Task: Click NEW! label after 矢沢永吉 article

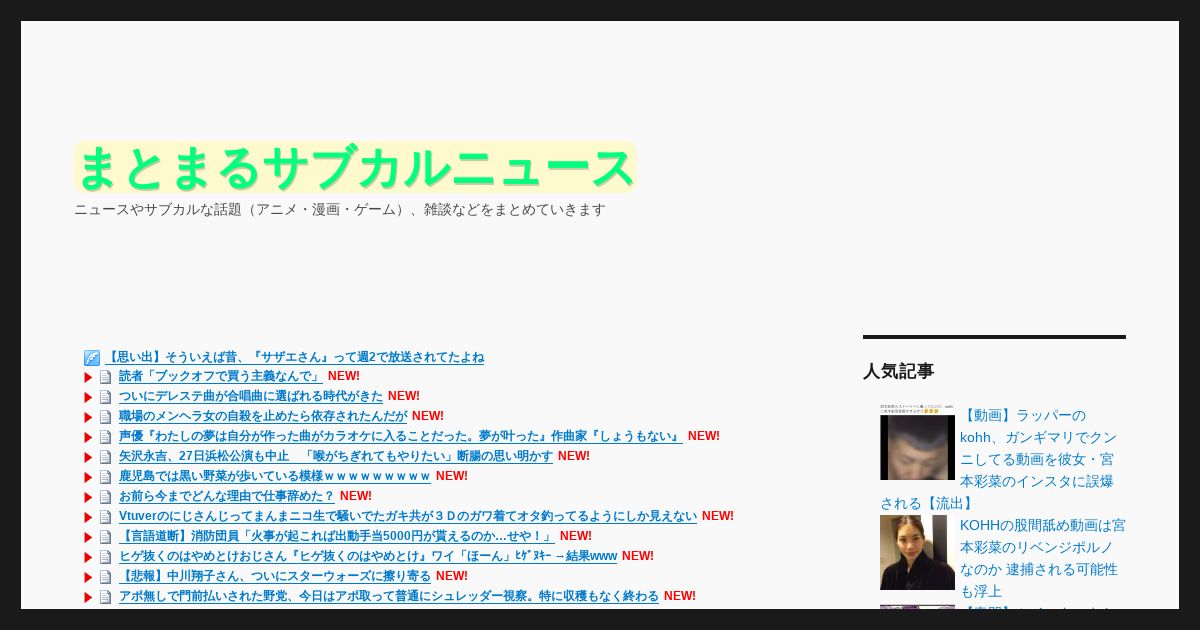Action: (574, 457)
